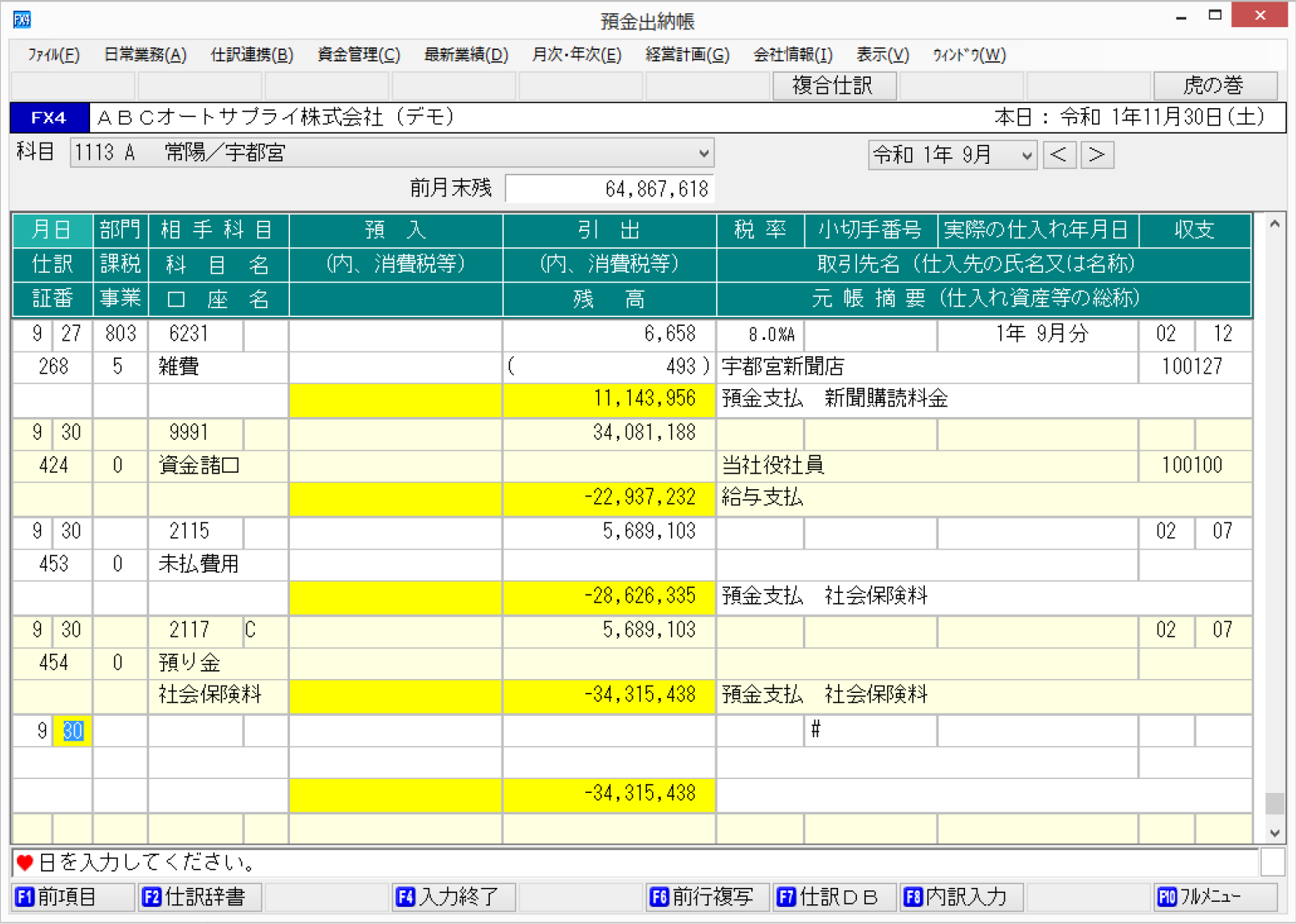Click the 11,143,956 balance cell
The height and width of the screenshot is (924, 1296).
pos(609,400)
